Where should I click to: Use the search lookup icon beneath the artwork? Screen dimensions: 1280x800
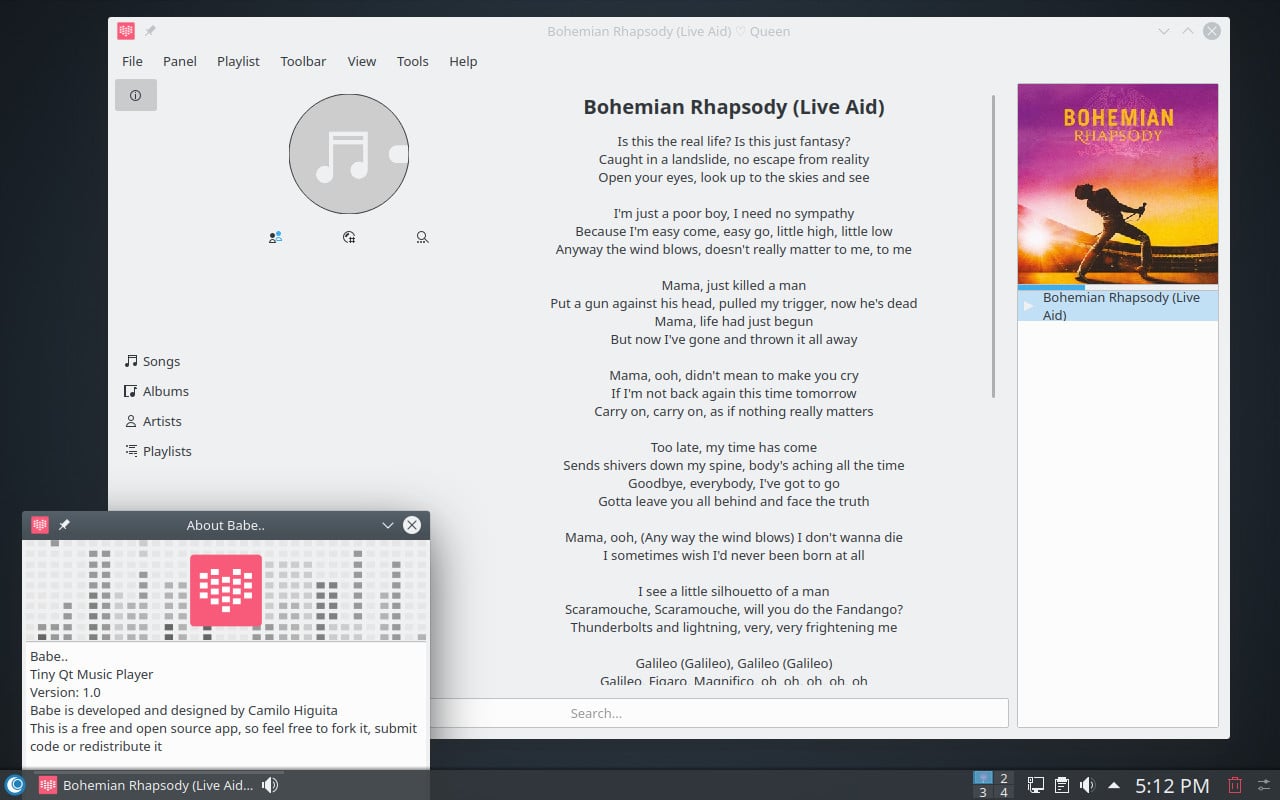tap(422, 237)
